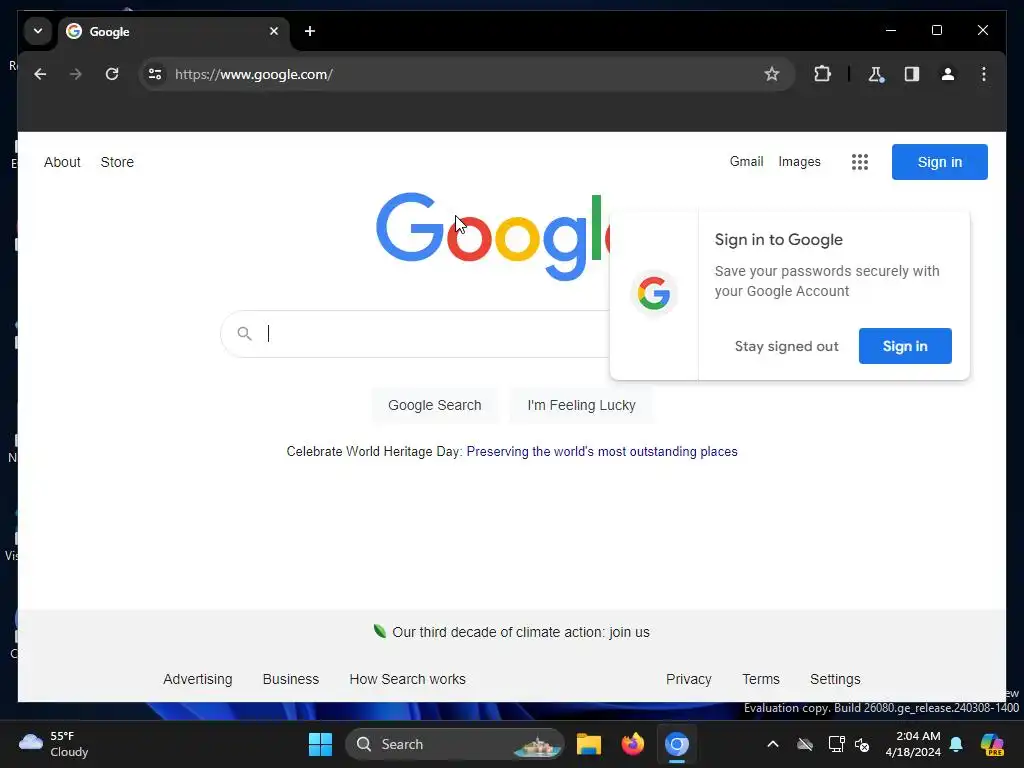Viewport: 1024px width, 768px height.
Task: Open Google Images link
Action: (x=799, y=161)
